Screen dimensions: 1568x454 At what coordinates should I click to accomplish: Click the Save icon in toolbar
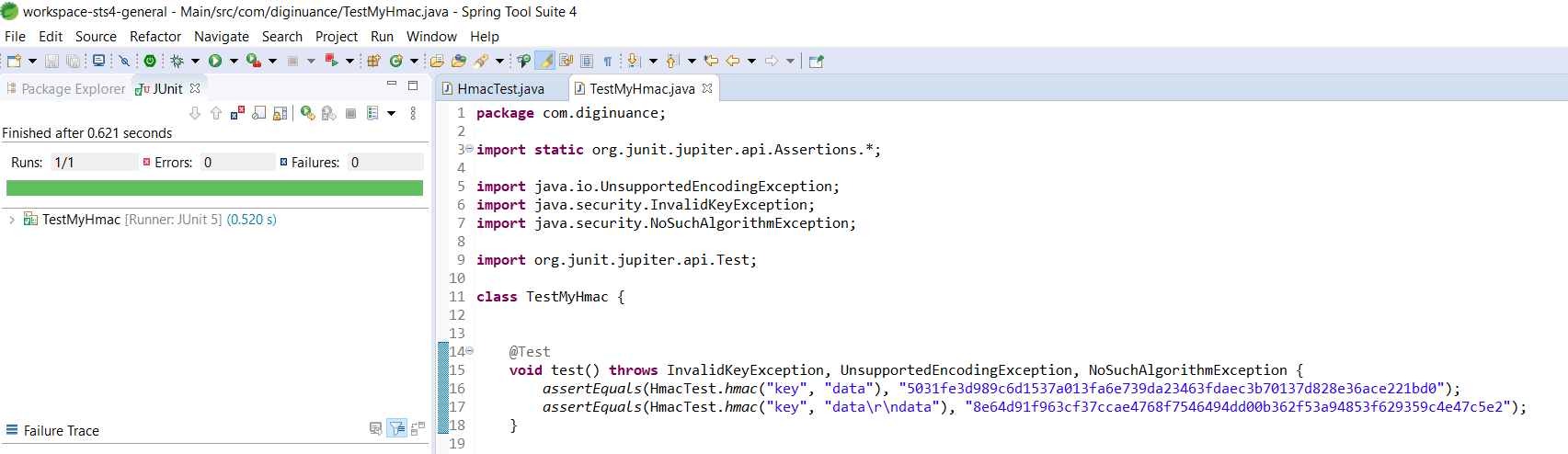52,61
